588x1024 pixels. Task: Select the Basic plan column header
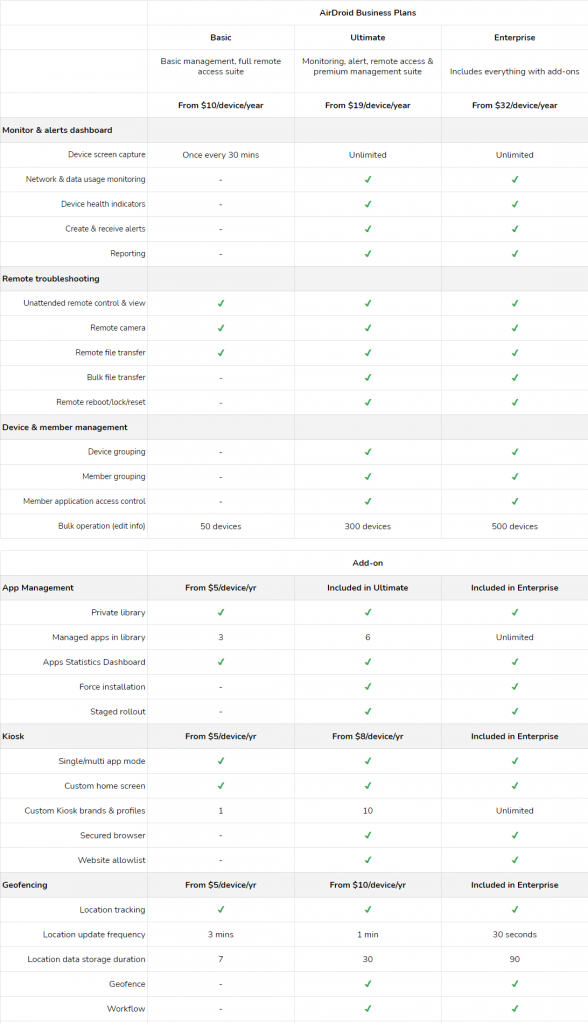pos(221,37)
